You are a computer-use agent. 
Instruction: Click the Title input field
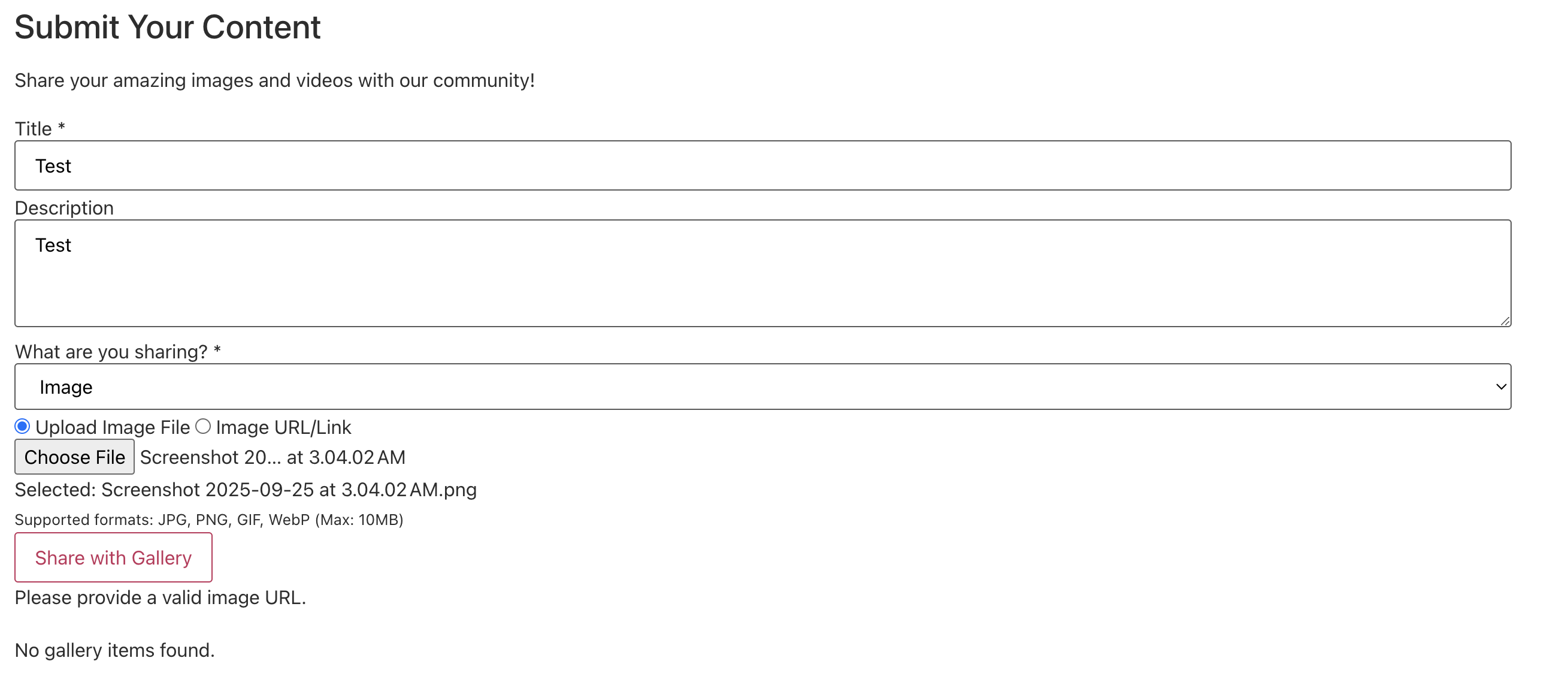point(762,165)
